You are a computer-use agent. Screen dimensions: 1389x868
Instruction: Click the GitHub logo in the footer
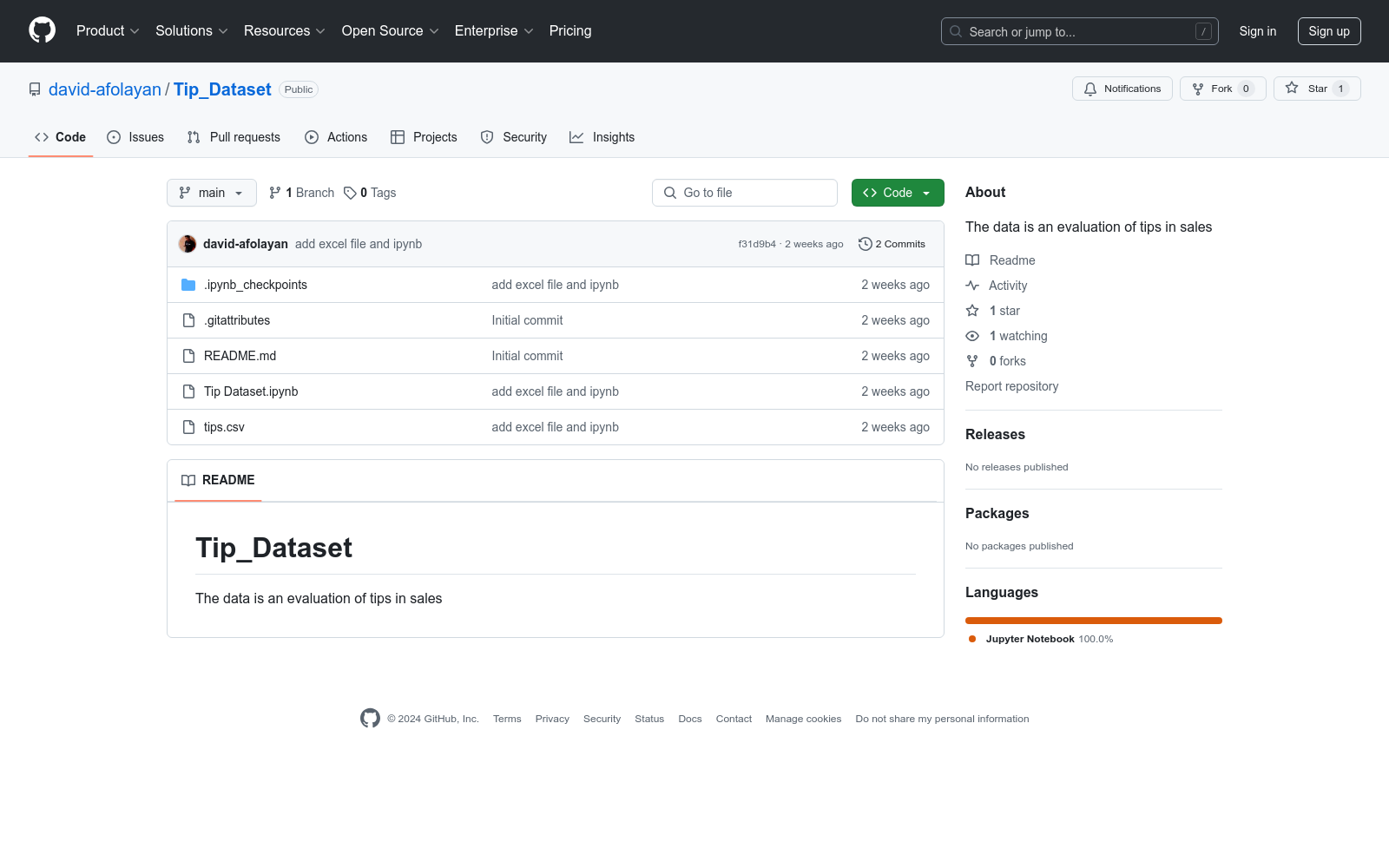pyautogui.click(x=370, y=718)
